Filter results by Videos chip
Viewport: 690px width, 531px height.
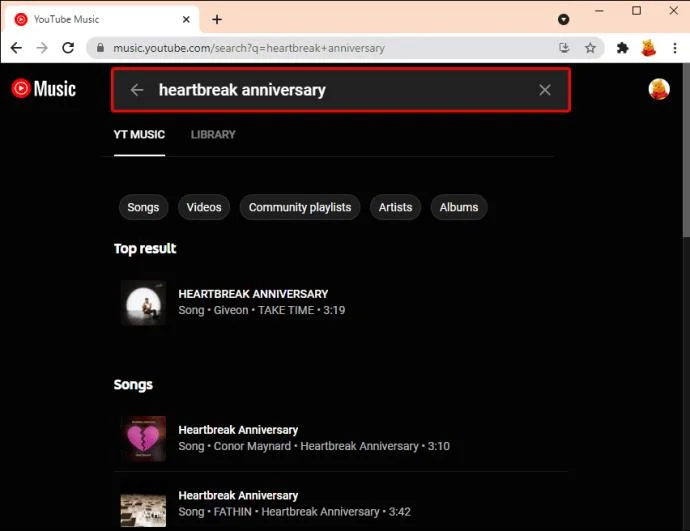(x=204, y=207)
